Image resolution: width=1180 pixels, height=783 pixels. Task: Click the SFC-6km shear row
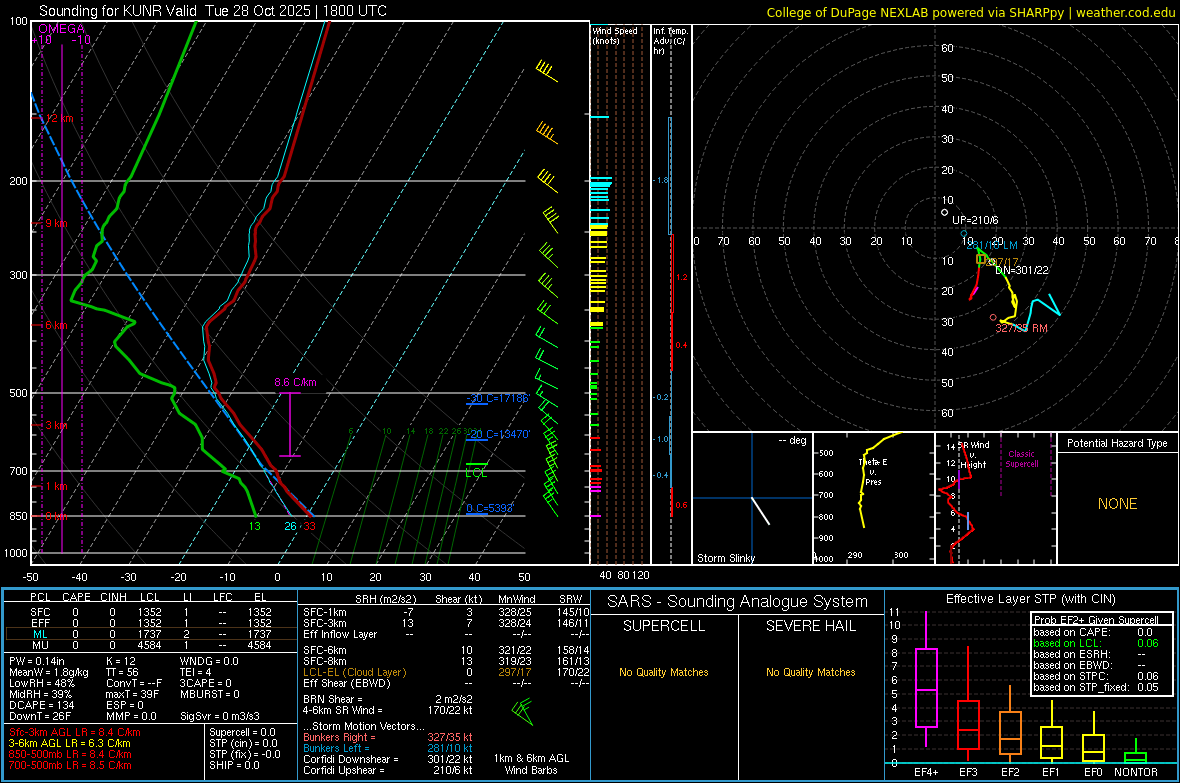click(x=446, y=650)
